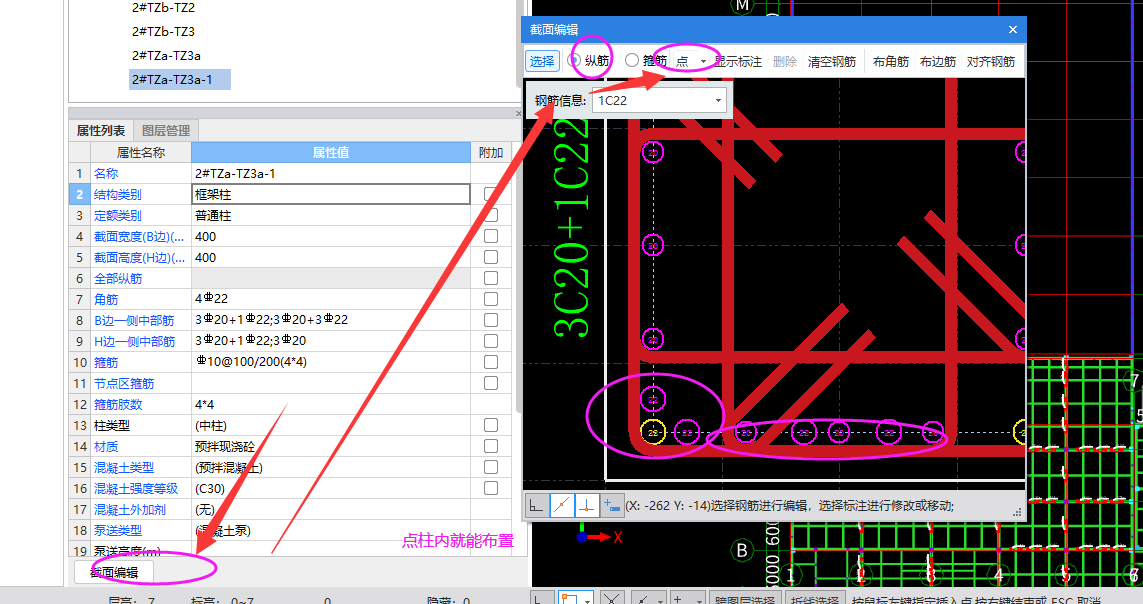Click the 对齐钢筋 toolbar button

(x=991, y=61)
